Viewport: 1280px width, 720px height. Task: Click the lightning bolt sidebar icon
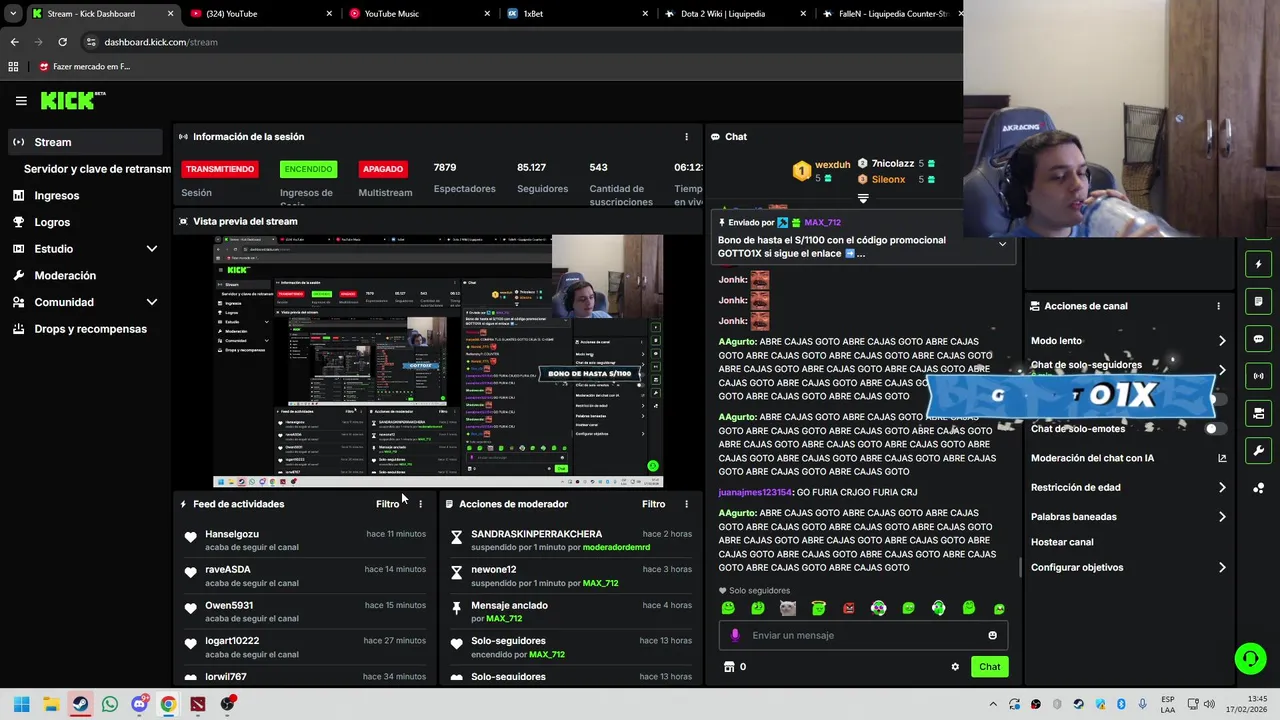[1259, 265]
